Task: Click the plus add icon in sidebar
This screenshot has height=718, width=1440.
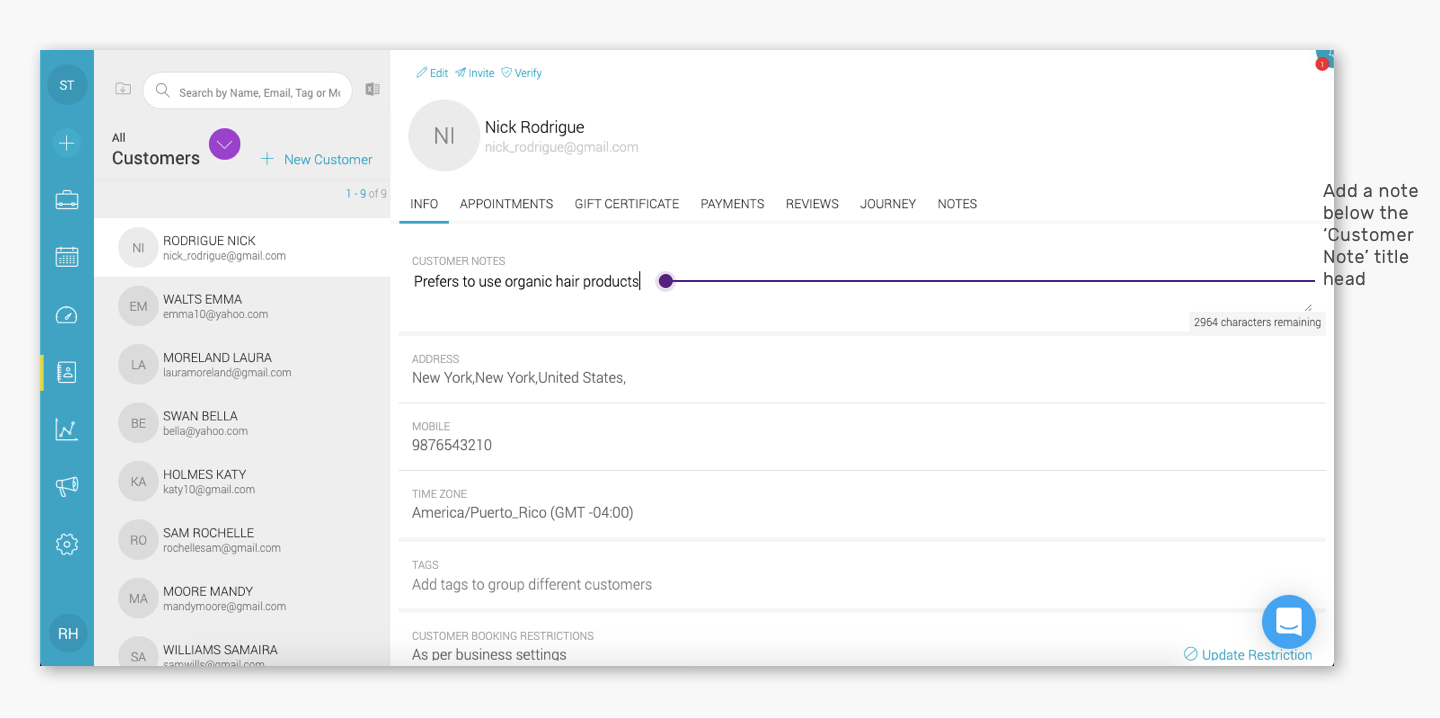Action: pyautogui.click(x=67, y=143)
